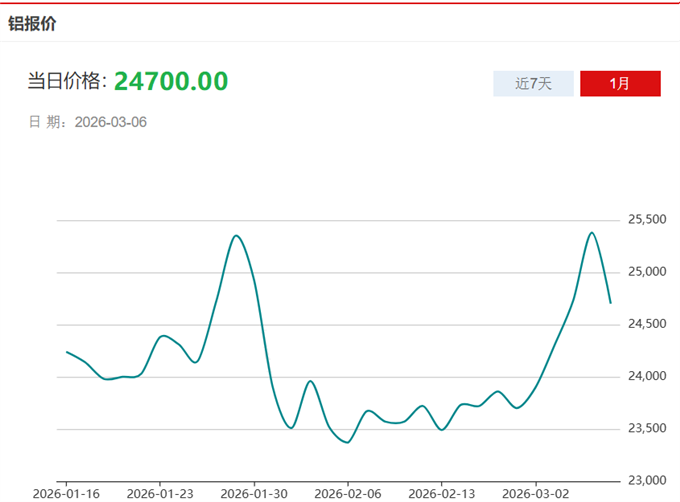The width and height of the screenshot is (680, 502).
Task: Select the date text 2026-03-06
Action: click(x=111, y=122)
